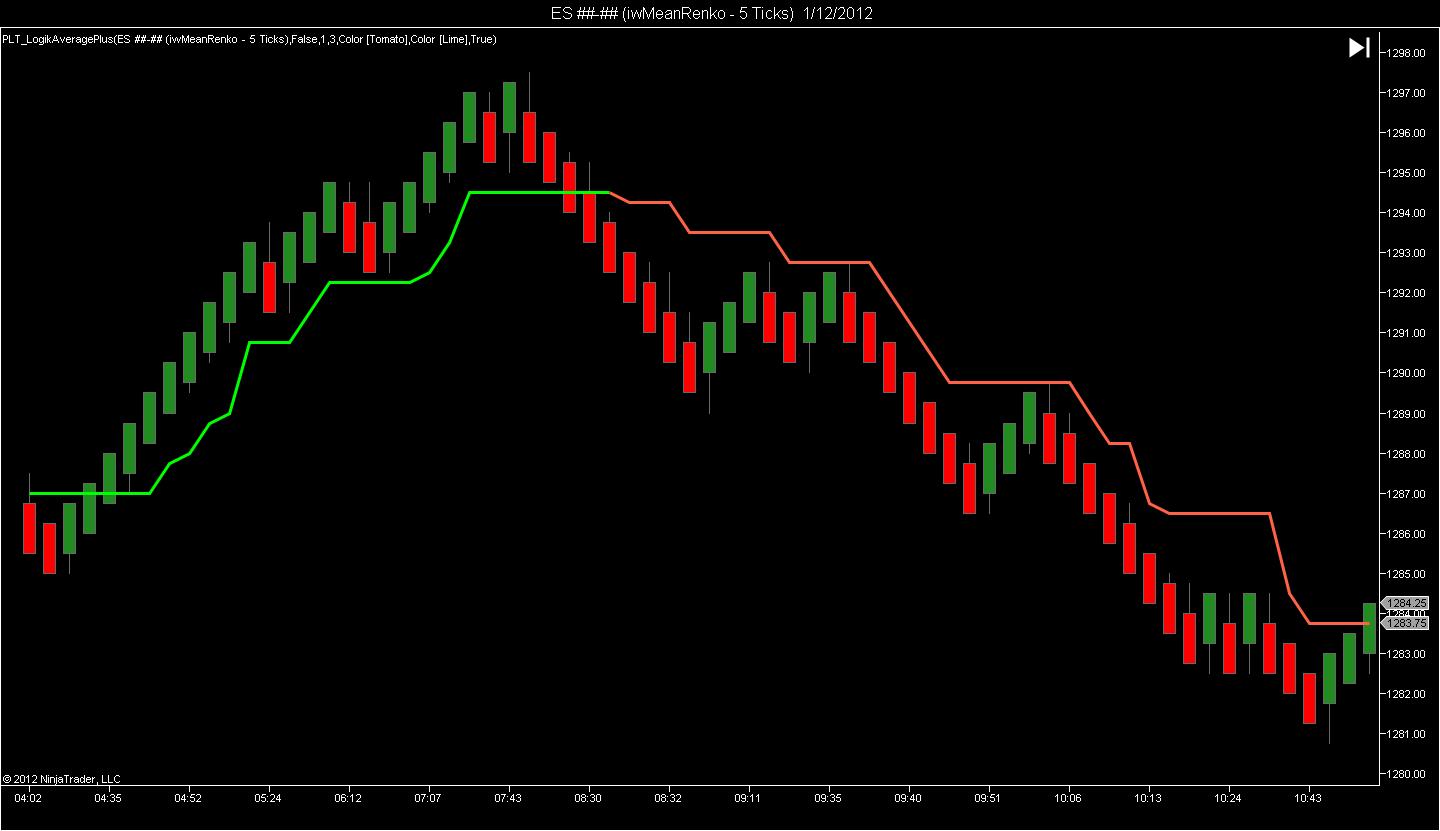This screenshot has height=831, width=1440.
Task: Select the first red candle at far left
Action: (x=29, y=528)
